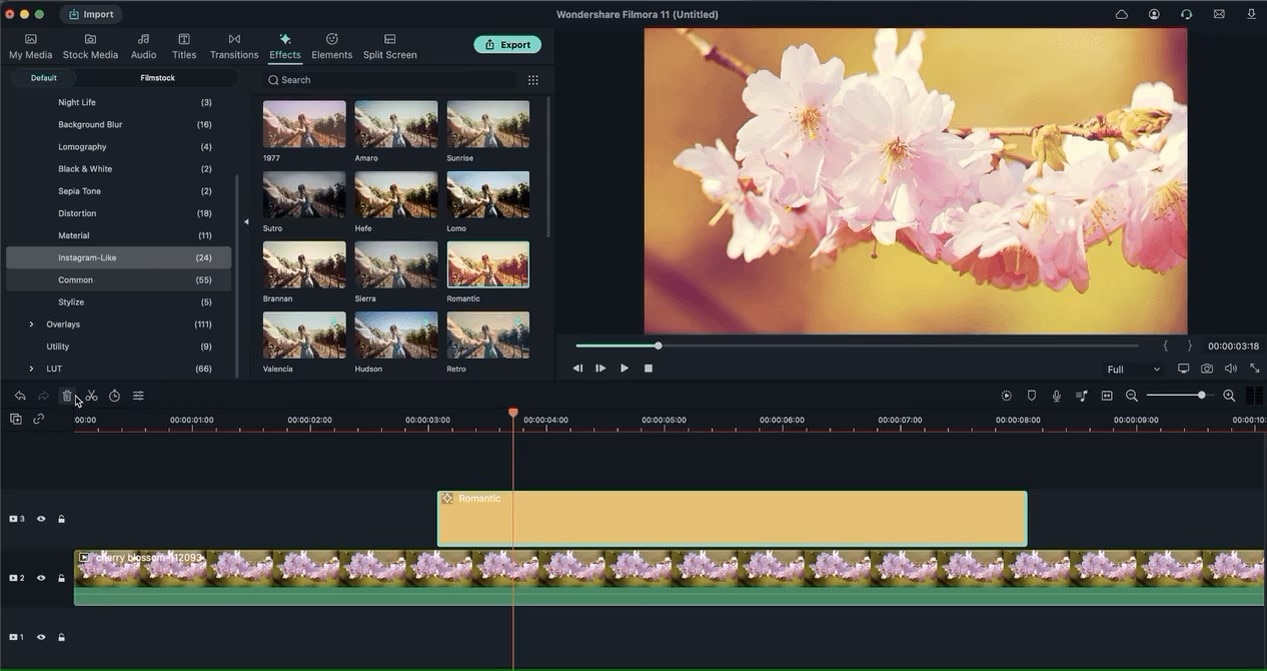
Task: Open the Audio mixer icon
Action: [x=1081, y=396]
